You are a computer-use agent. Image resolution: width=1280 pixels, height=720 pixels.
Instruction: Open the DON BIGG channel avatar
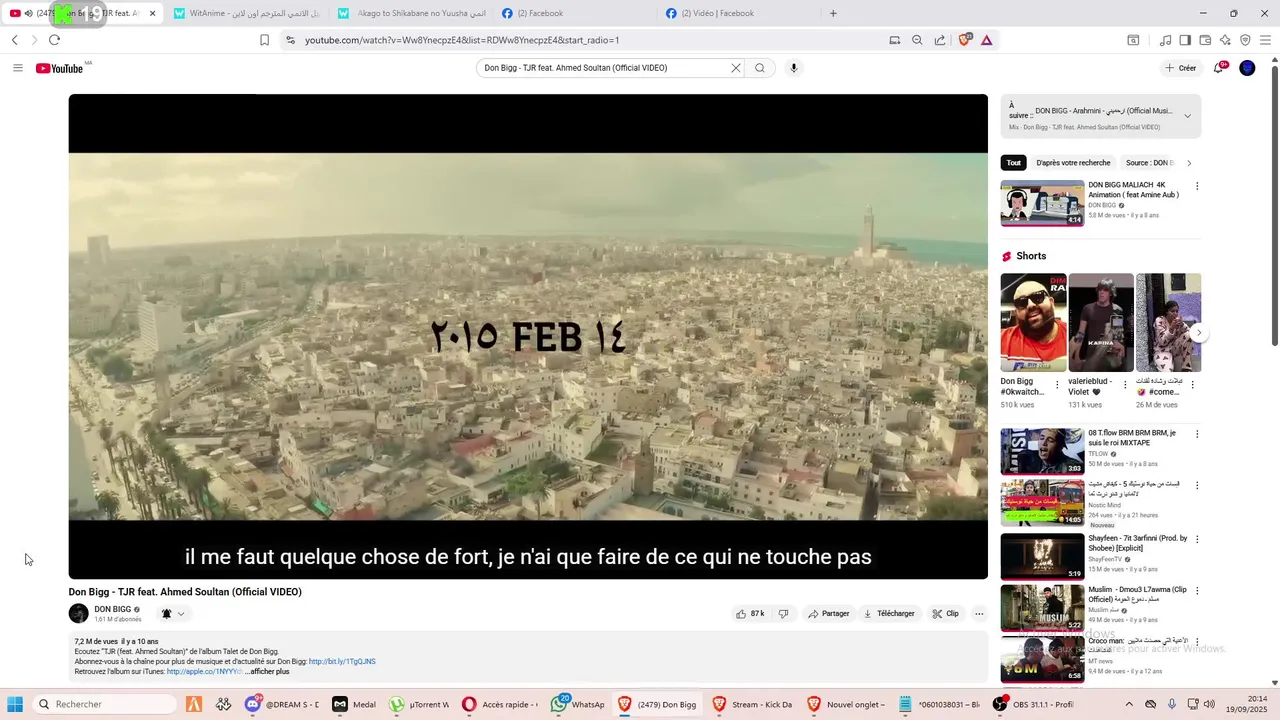coord(78,614)
